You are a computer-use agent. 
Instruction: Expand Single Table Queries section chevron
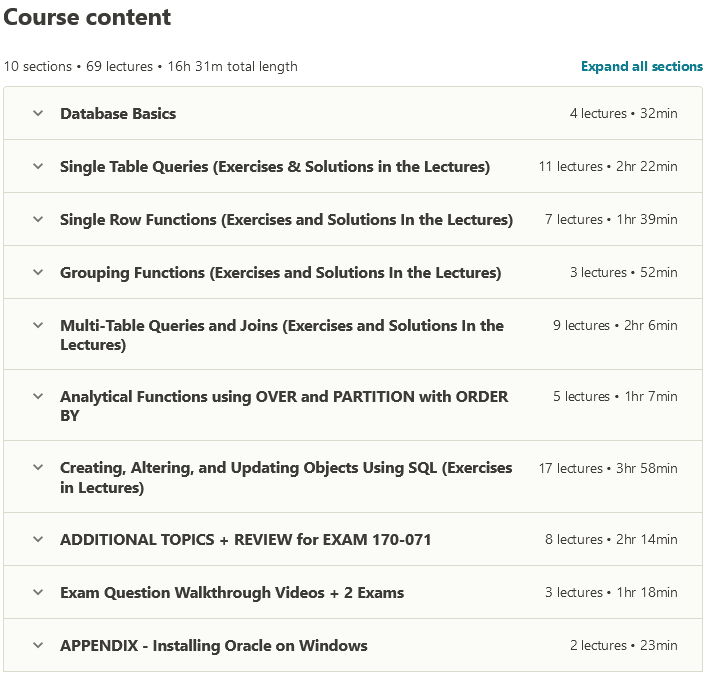(38, 167)
